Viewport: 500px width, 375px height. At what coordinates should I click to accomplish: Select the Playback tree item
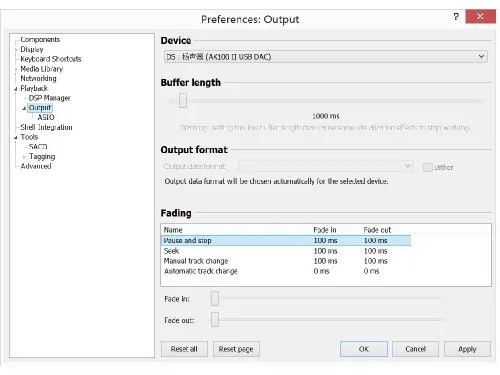click(x=34, y=88)
